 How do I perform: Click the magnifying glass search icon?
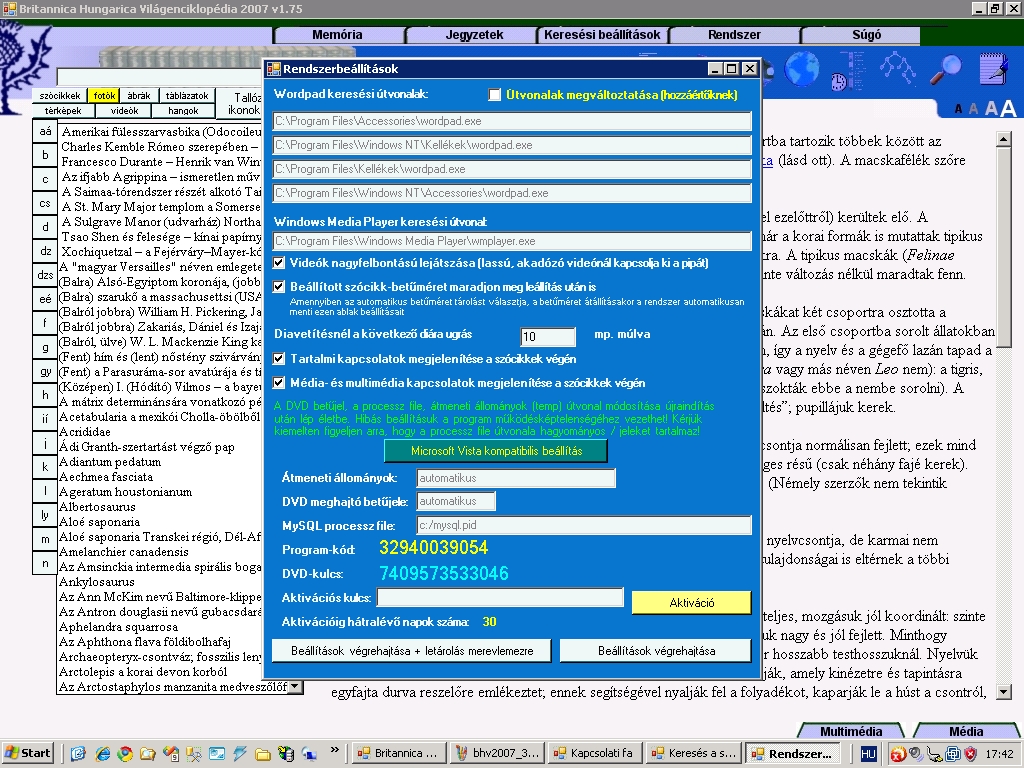[x=945, y=69]
